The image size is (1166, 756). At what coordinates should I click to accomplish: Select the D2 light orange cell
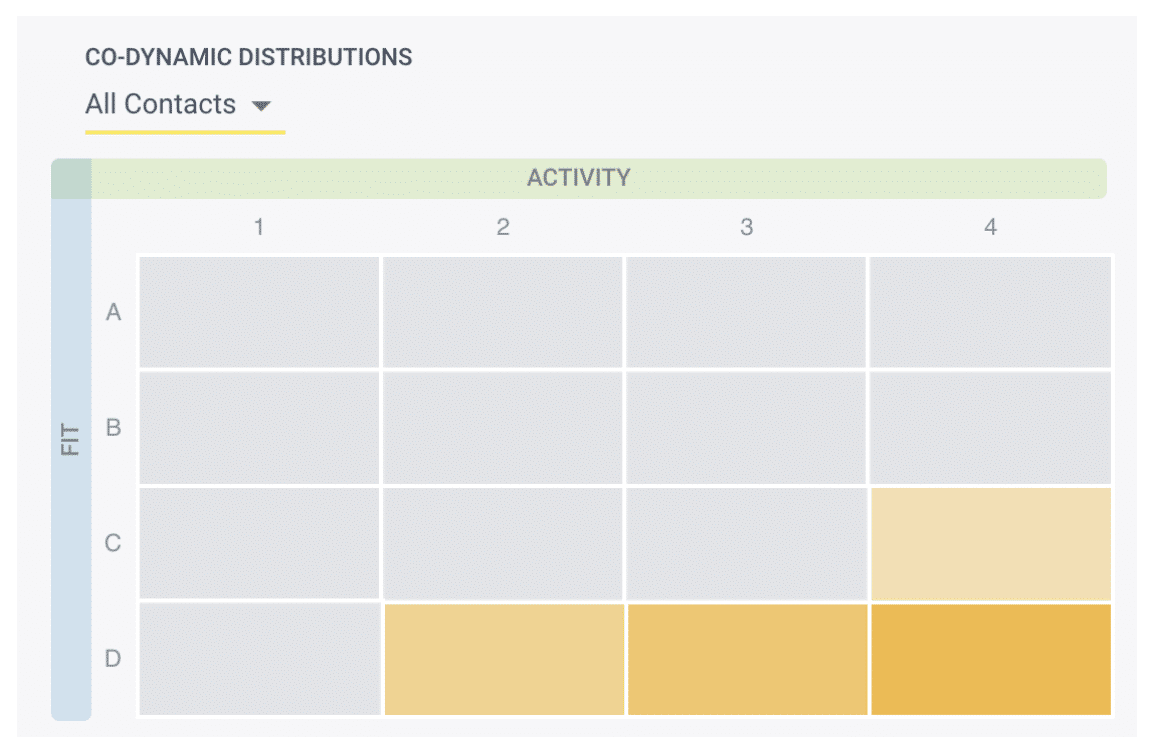coord(504,659)
